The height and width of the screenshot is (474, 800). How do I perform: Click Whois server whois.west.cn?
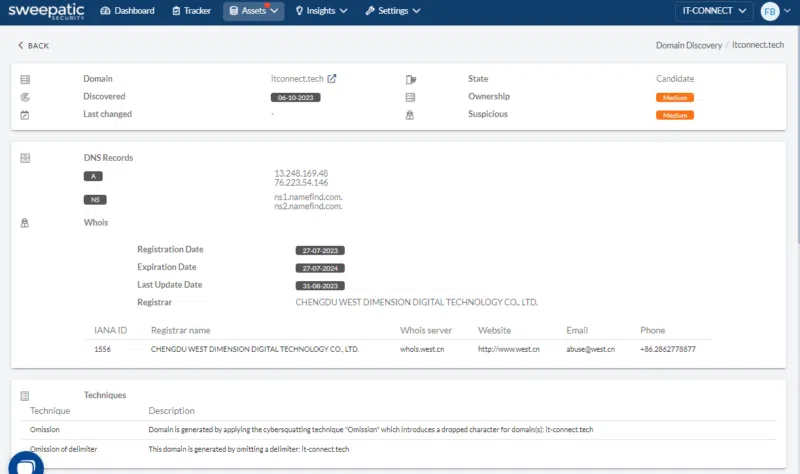[x=422, y=349]
